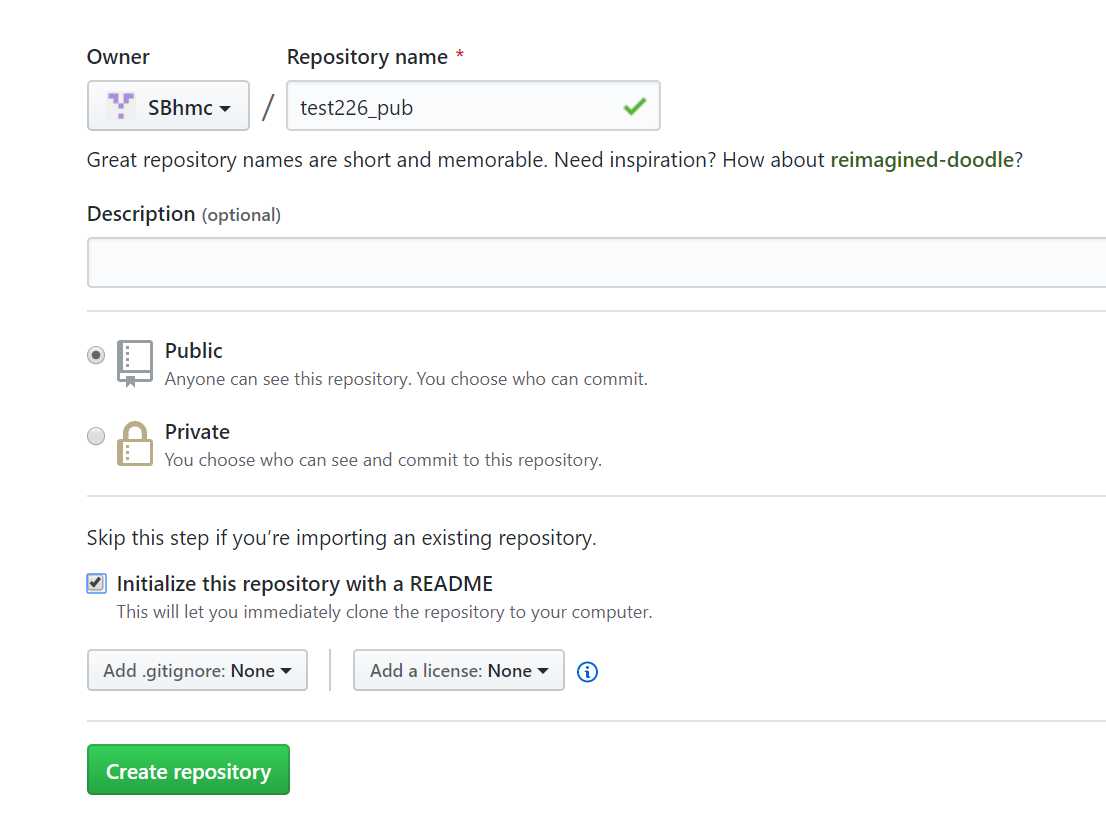Click the Create repository button
The image size is (1106, 820).
[x=188, y=770]
